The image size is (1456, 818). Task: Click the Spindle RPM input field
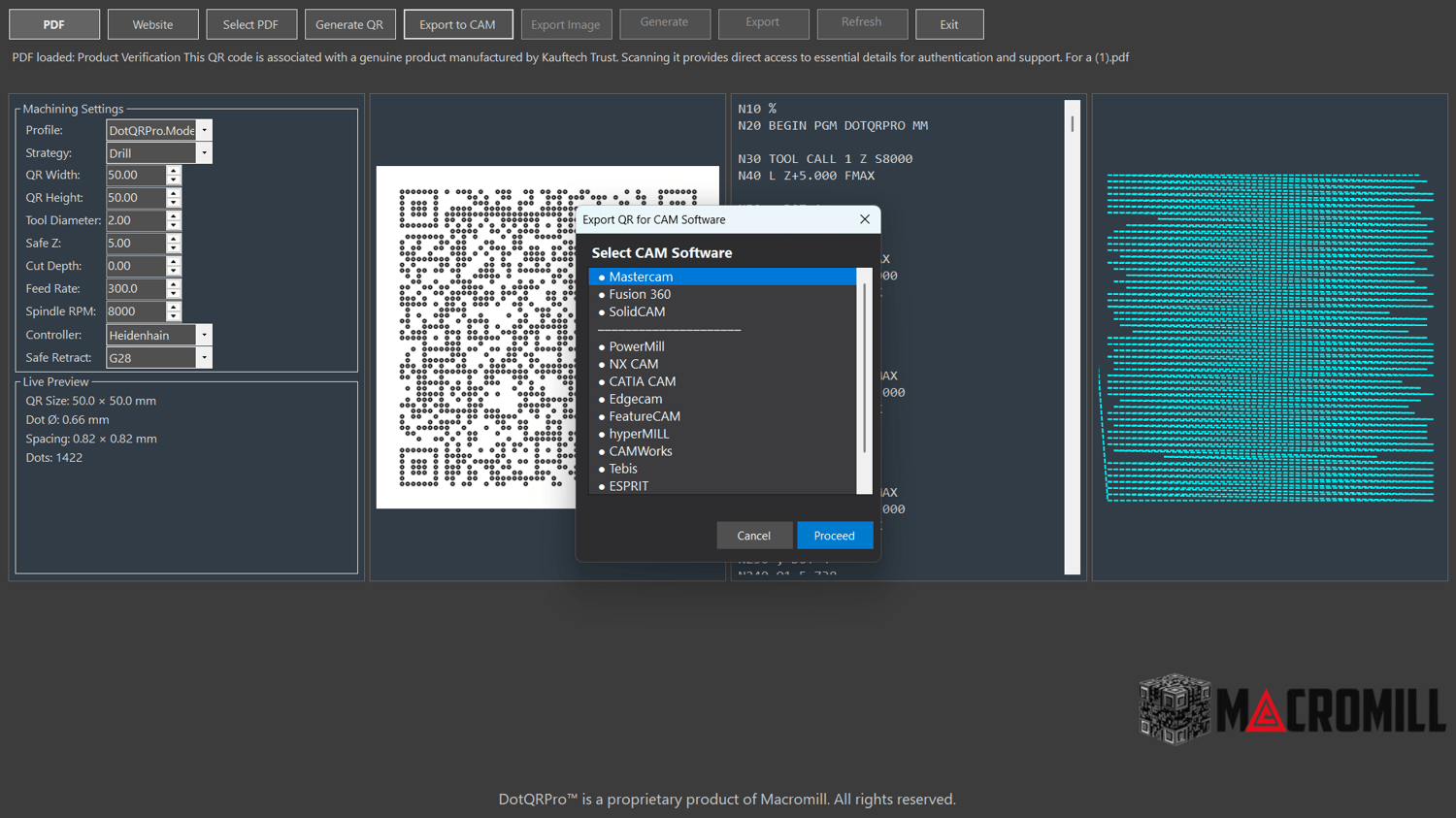point(136,311)
